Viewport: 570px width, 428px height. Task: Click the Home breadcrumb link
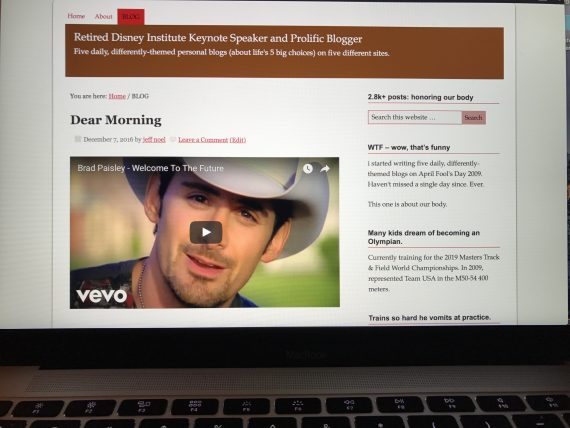point(117,96)
